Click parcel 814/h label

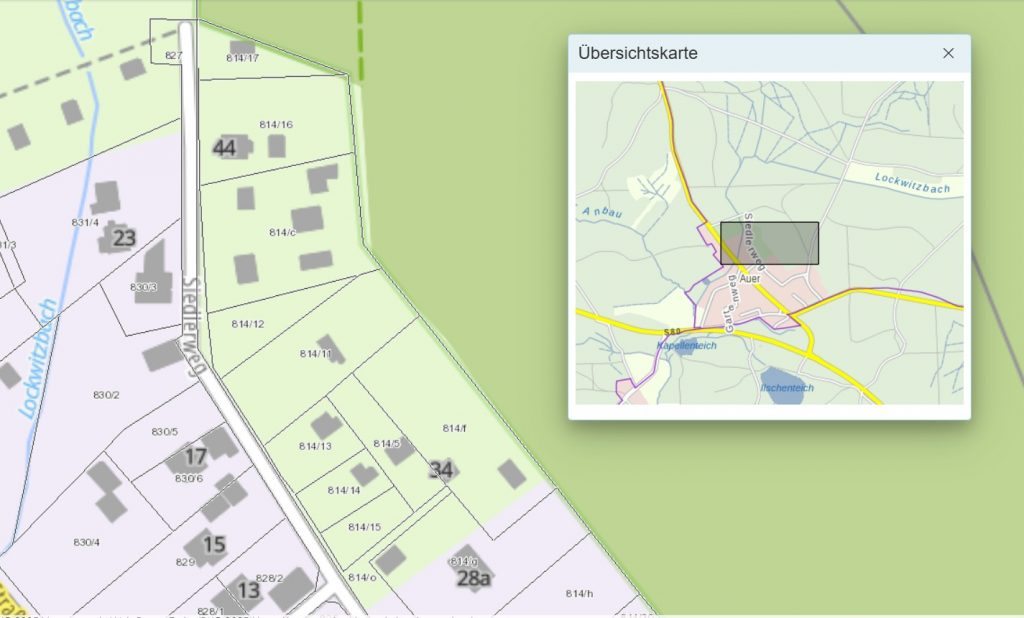pos(578,594)
